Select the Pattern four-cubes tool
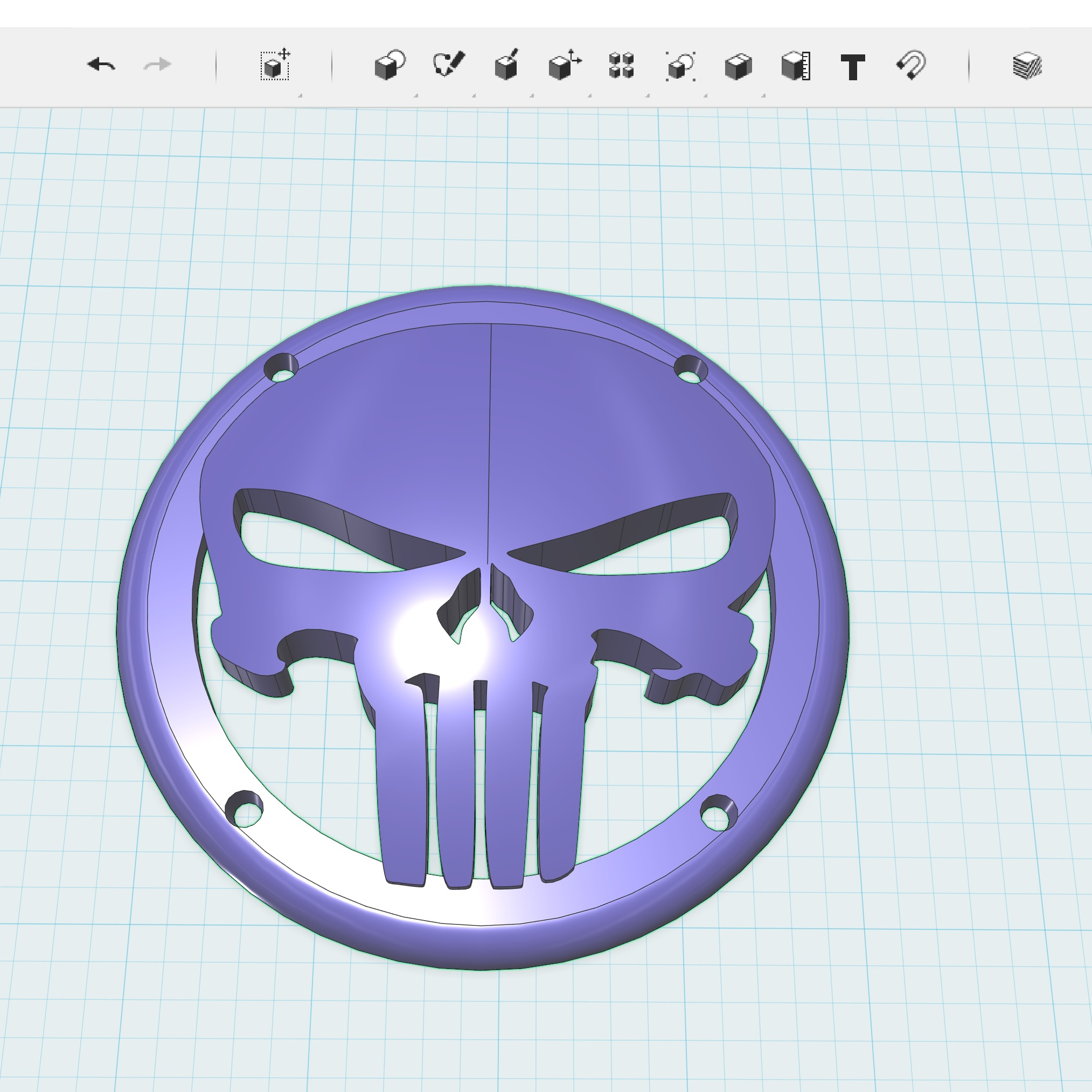 (x=621, y=65)
